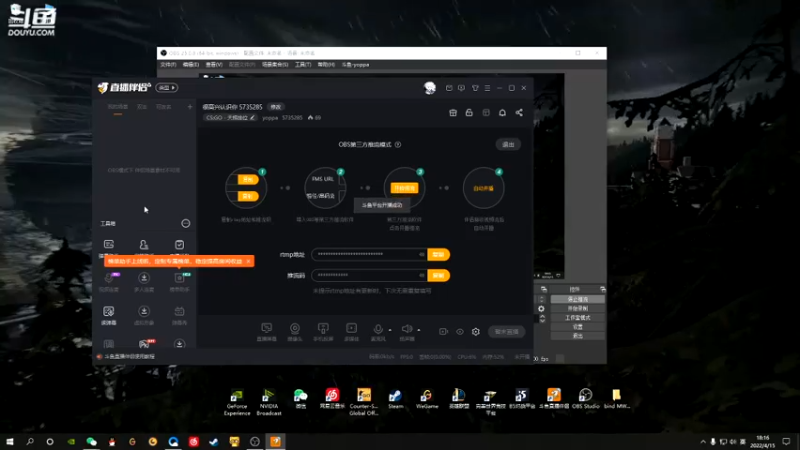Image resolution: width=800 pixels, height=450 pixels.
Task: Open the Scene Collection menu in OBS
Action: tap(275, 65)
